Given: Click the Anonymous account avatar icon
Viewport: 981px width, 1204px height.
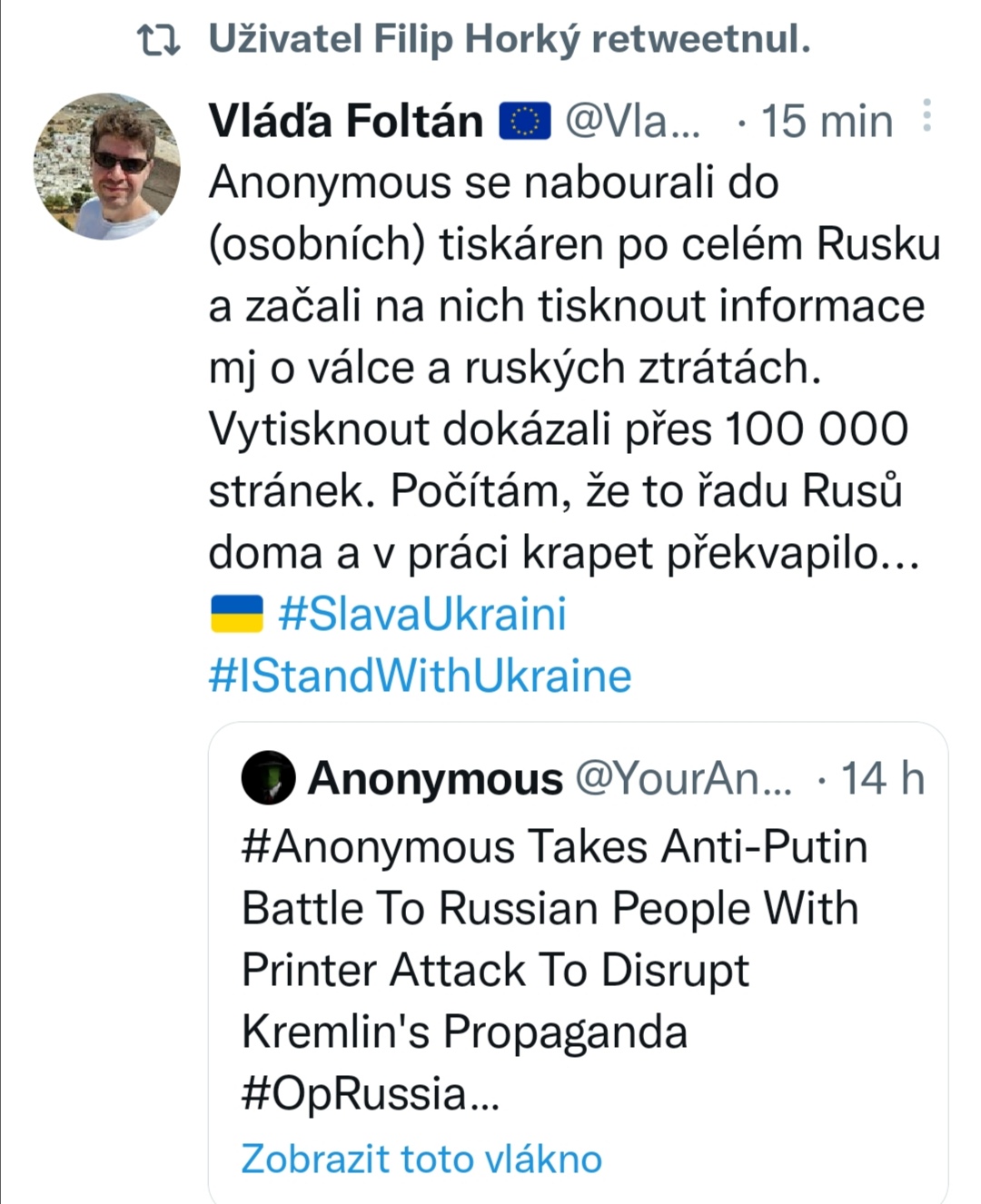Looking at the screenshot, I should (268, 778).
